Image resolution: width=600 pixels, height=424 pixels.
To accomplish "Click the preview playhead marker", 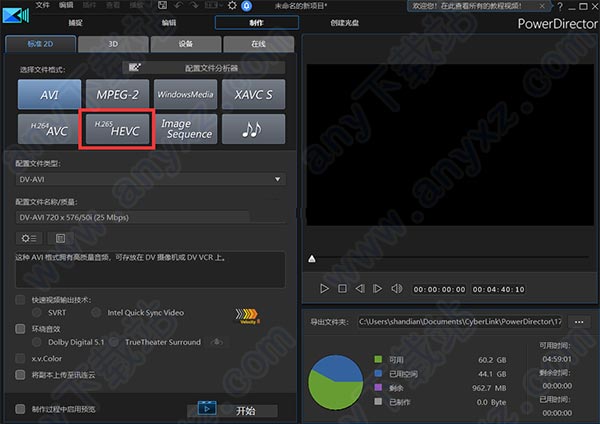I will [x=312, y=259].
